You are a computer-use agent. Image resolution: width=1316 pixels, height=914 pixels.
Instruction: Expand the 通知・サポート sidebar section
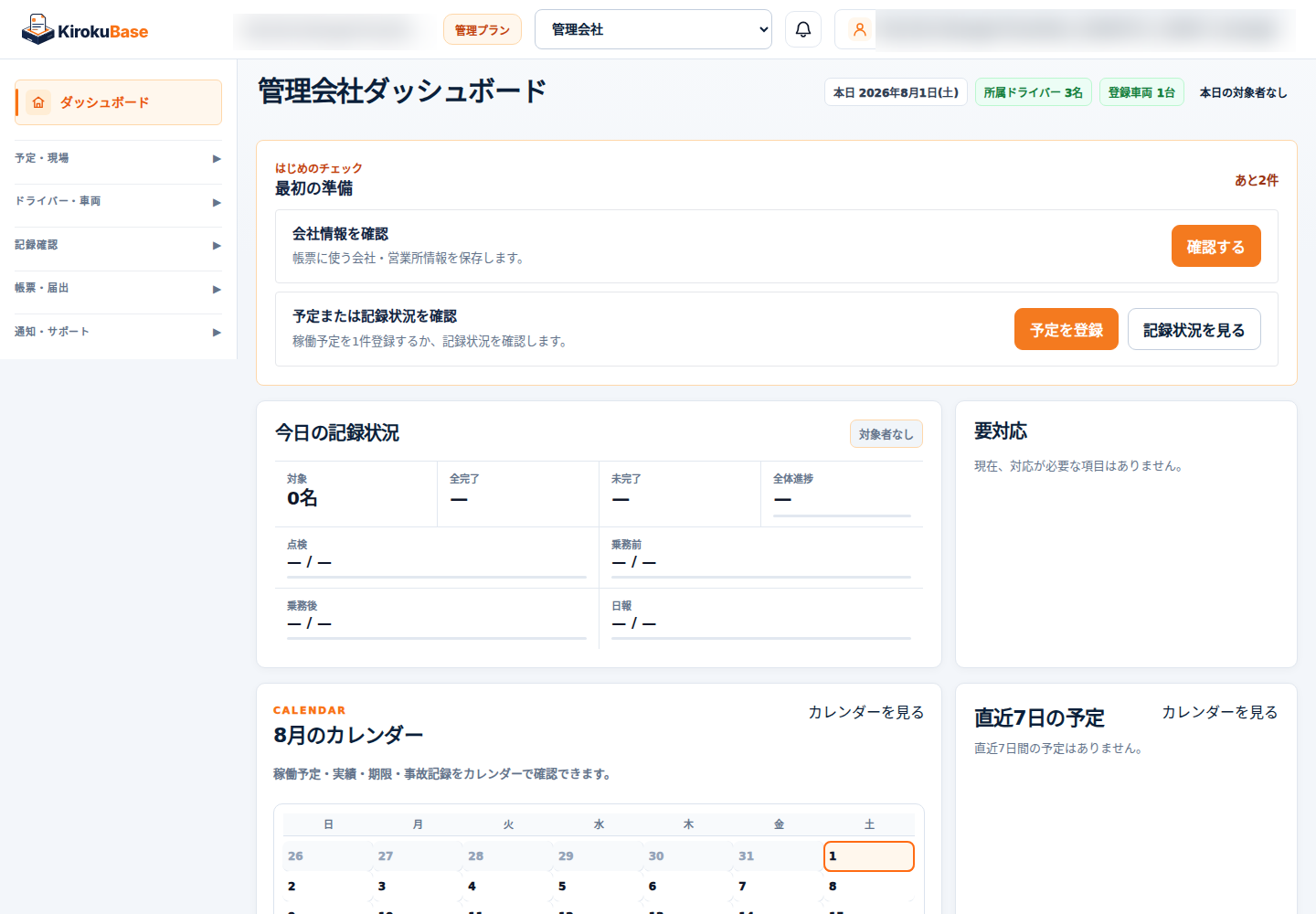point(118,332)
